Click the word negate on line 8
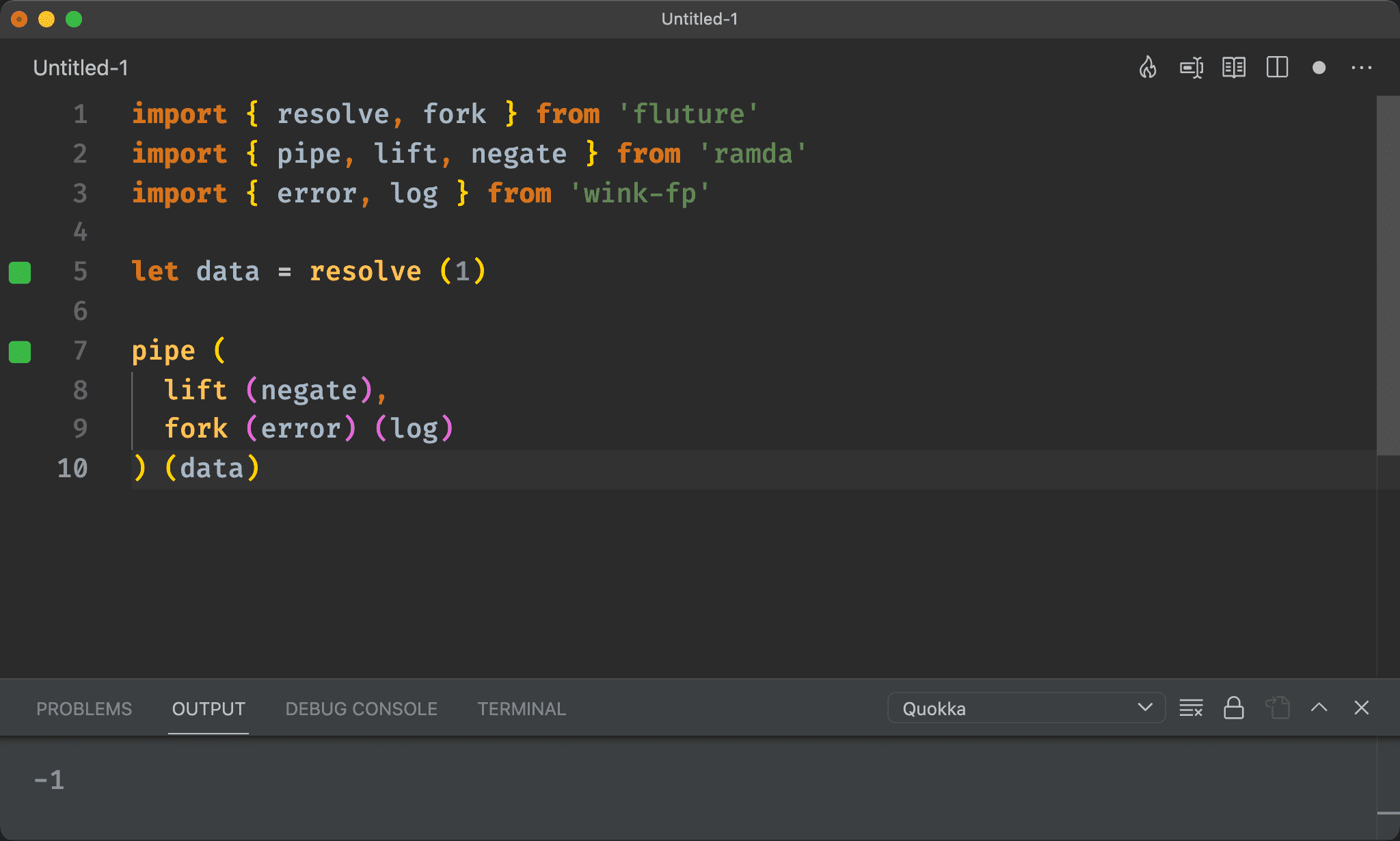 point(309,391)
